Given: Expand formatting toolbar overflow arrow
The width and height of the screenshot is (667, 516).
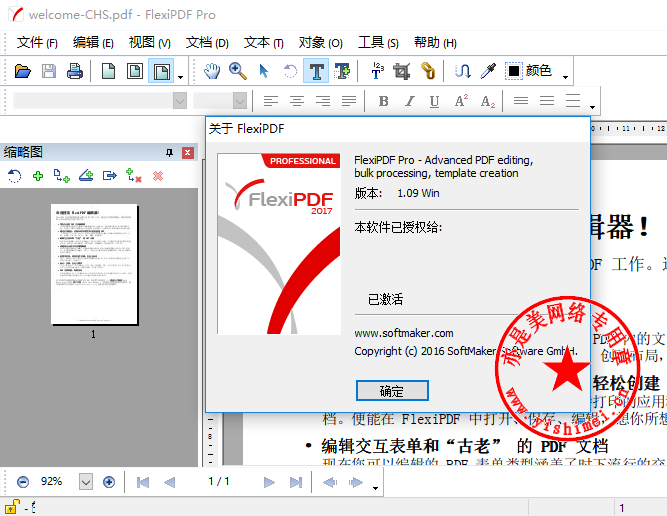Looking at the screenshot, I should click(593, 107).
